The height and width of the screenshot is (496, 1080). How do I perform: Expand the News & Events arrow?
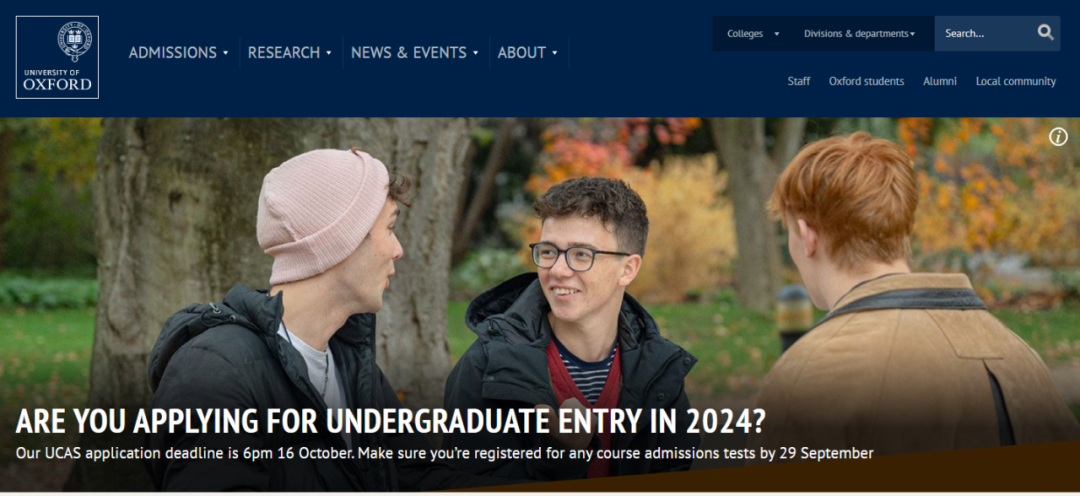pos(475,53)
